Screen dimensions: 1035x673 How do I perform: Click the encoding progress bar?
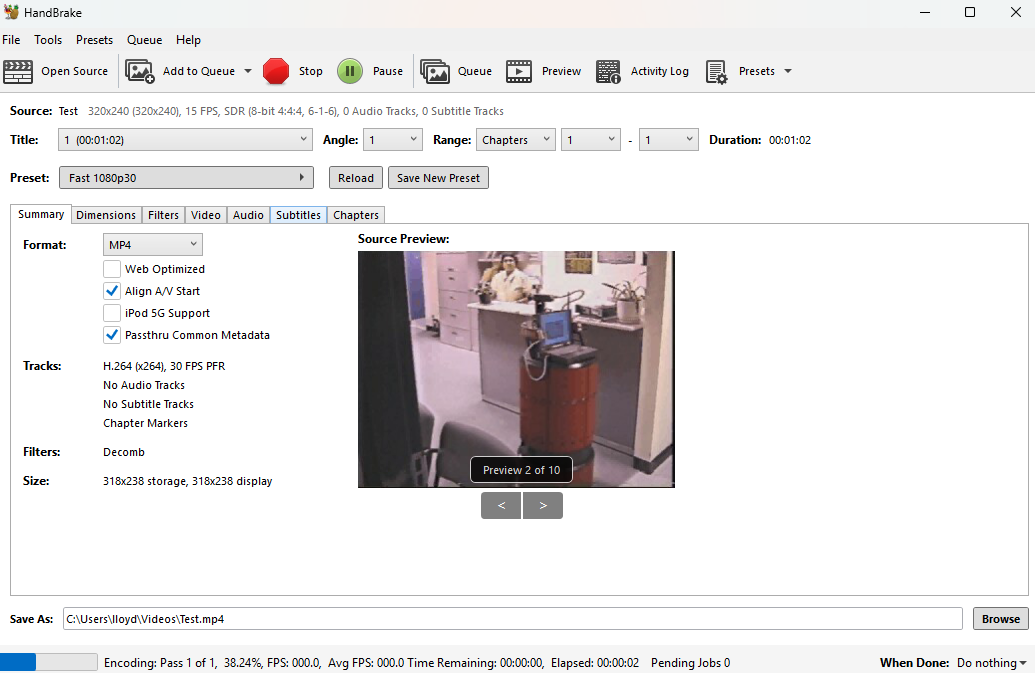(x=49, y=662)
